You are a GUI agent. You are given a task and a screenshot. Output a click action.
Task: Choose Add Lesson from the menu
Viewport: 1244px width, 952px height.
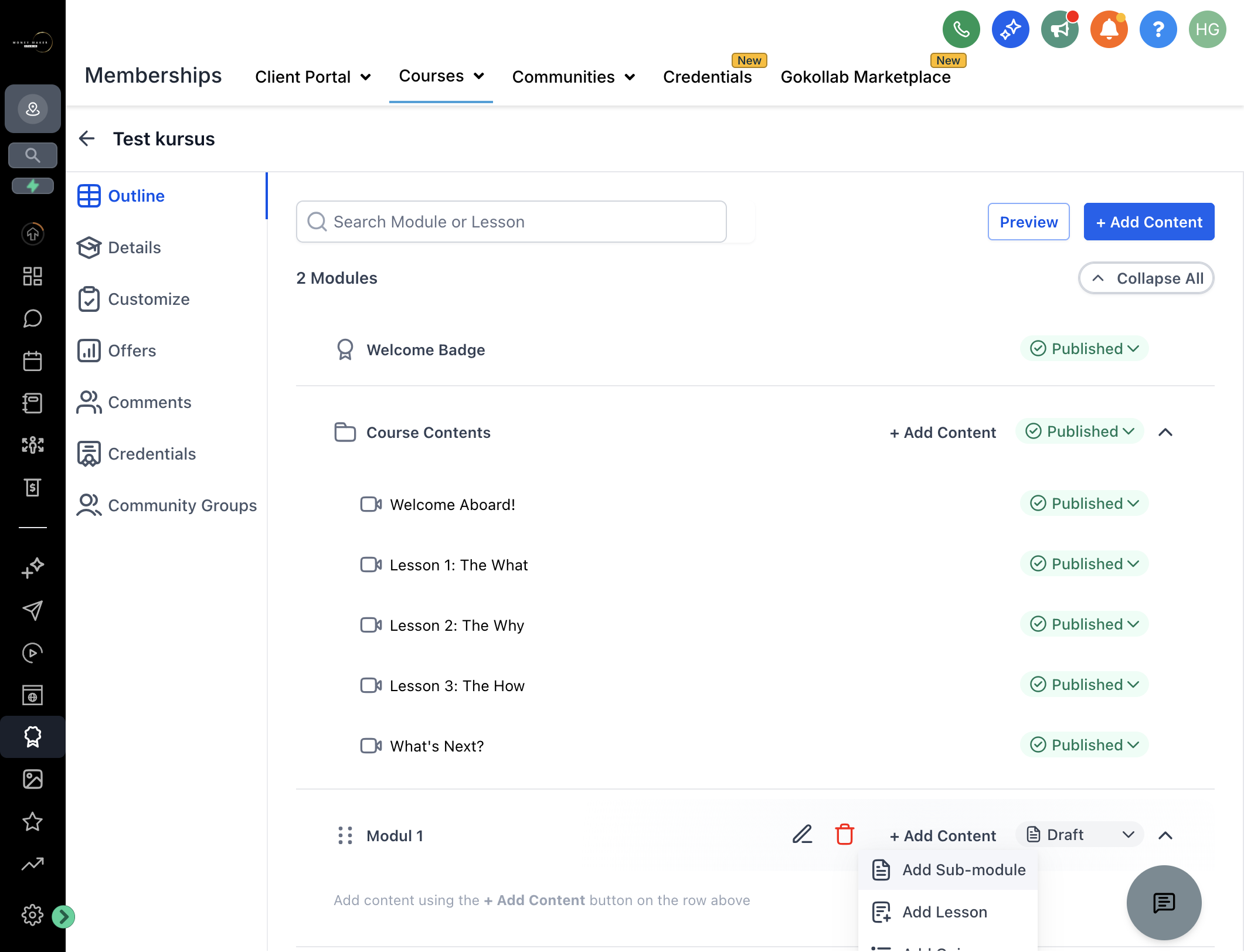(x=949, y=912)
